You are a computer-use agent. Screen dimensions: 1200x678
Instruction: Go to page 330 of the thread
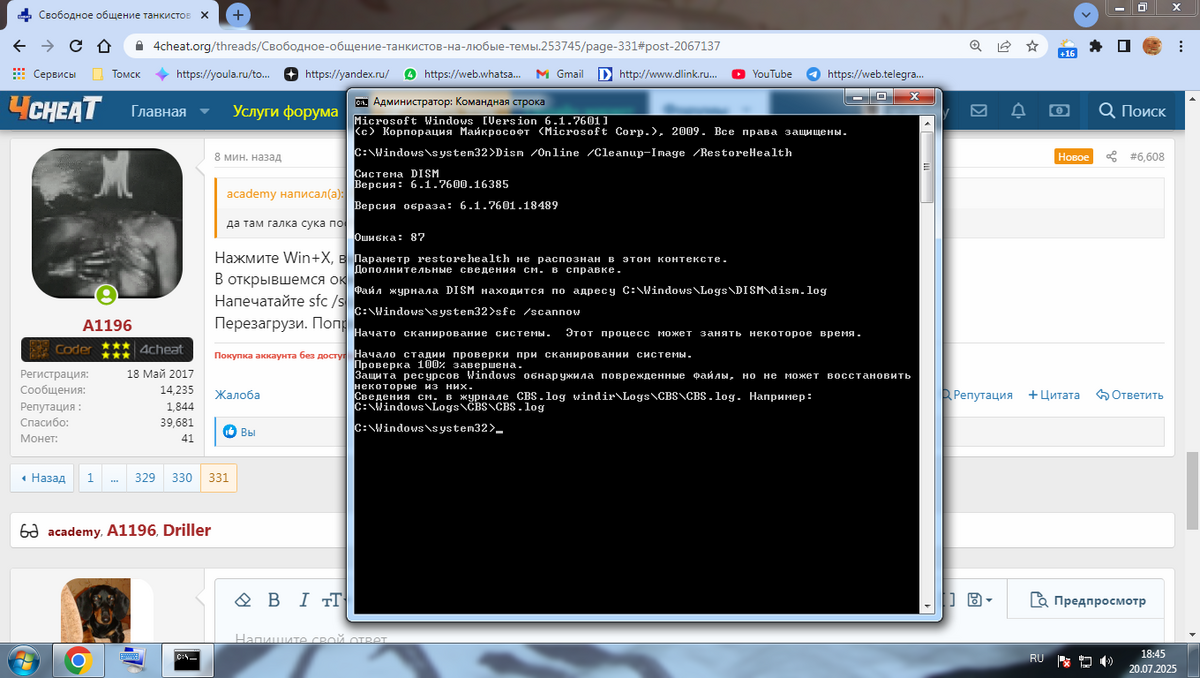pos(182,478)
